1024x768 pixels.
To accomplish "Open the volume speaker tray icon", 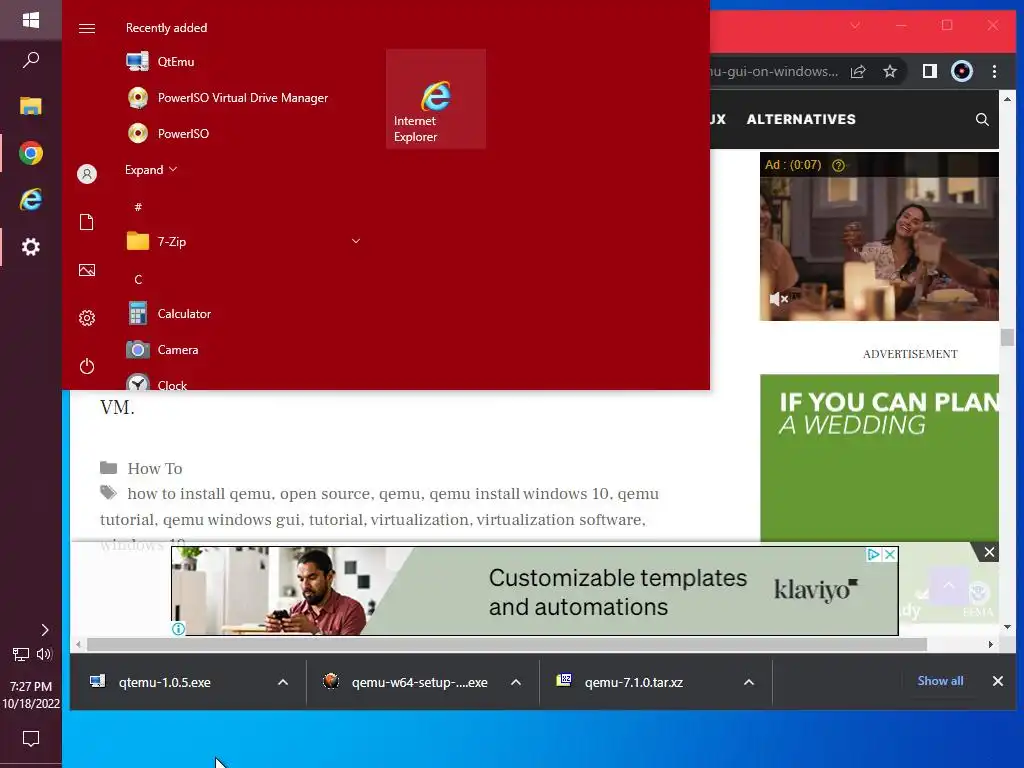I will [x=44, y=654].
